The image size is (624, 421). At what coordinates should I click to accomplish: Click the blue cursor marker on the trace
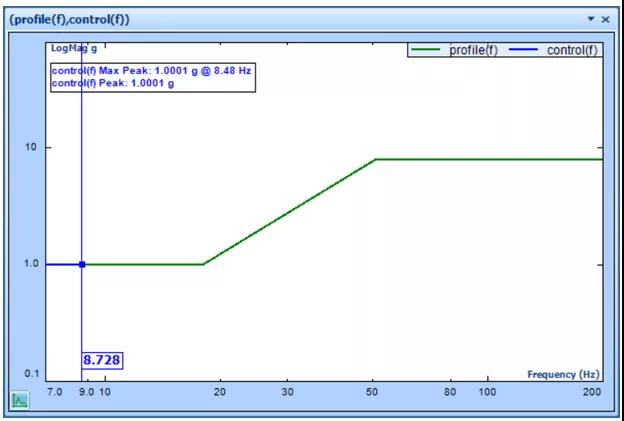(x=82, y=264)
